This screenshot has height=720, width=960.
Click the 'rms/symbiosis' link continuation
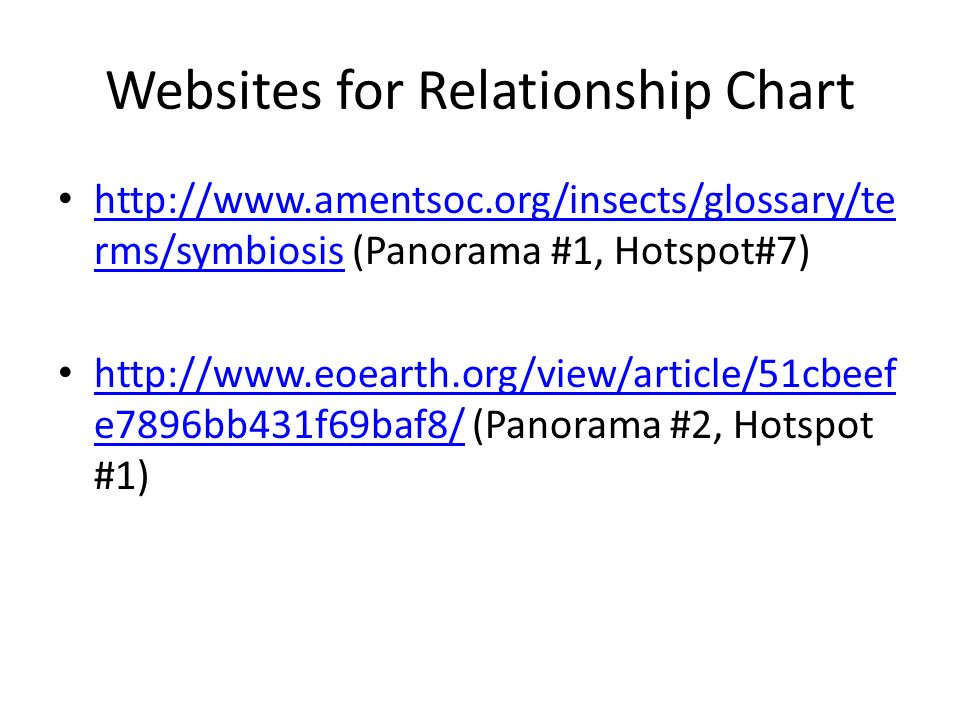point(219,252)
